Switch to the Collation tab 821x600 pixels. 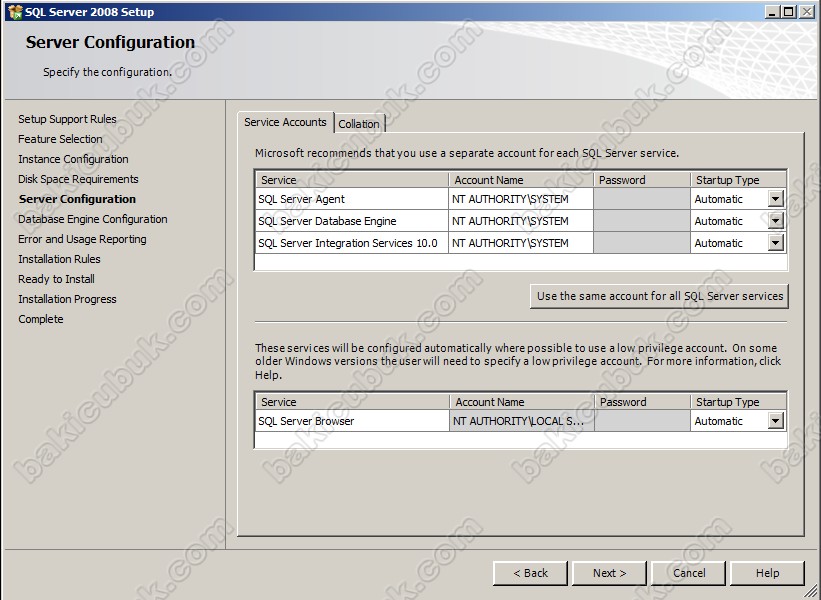pyautogui.click(x=359, y=124)
